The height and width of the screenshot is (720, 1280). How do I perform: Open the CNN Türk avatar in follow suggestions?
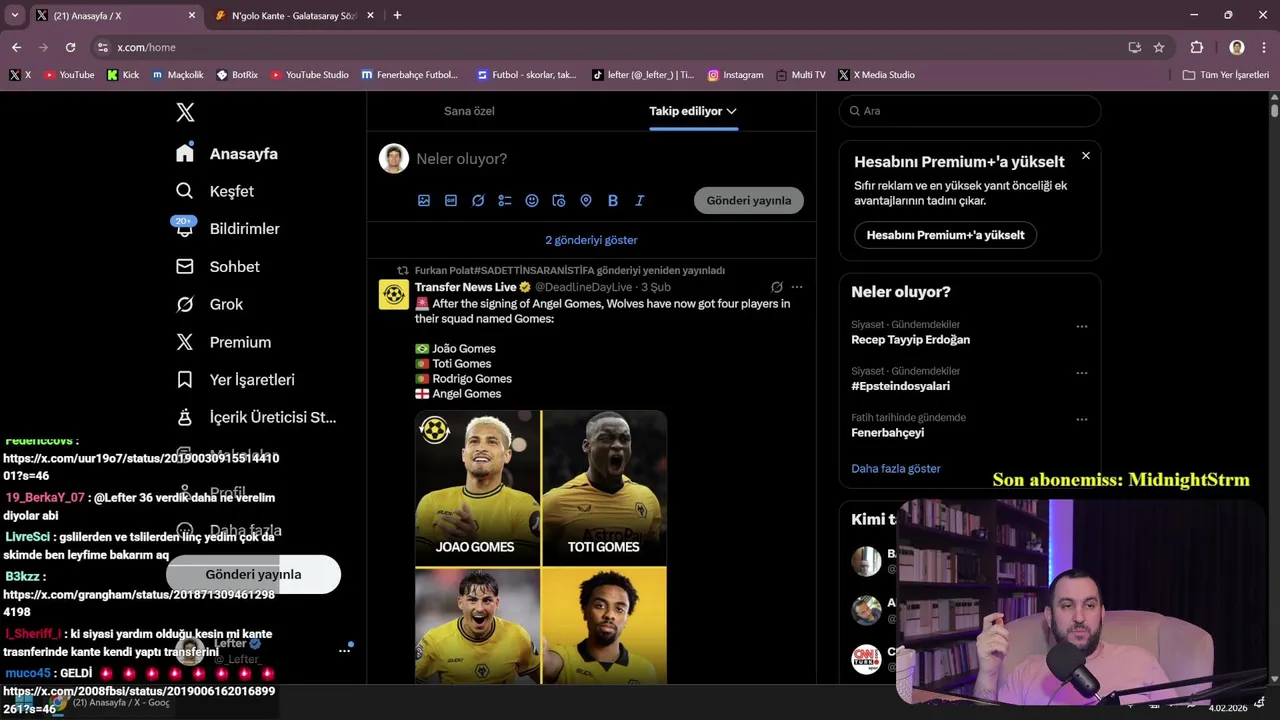pyautogui.click(x=866, y=659)
